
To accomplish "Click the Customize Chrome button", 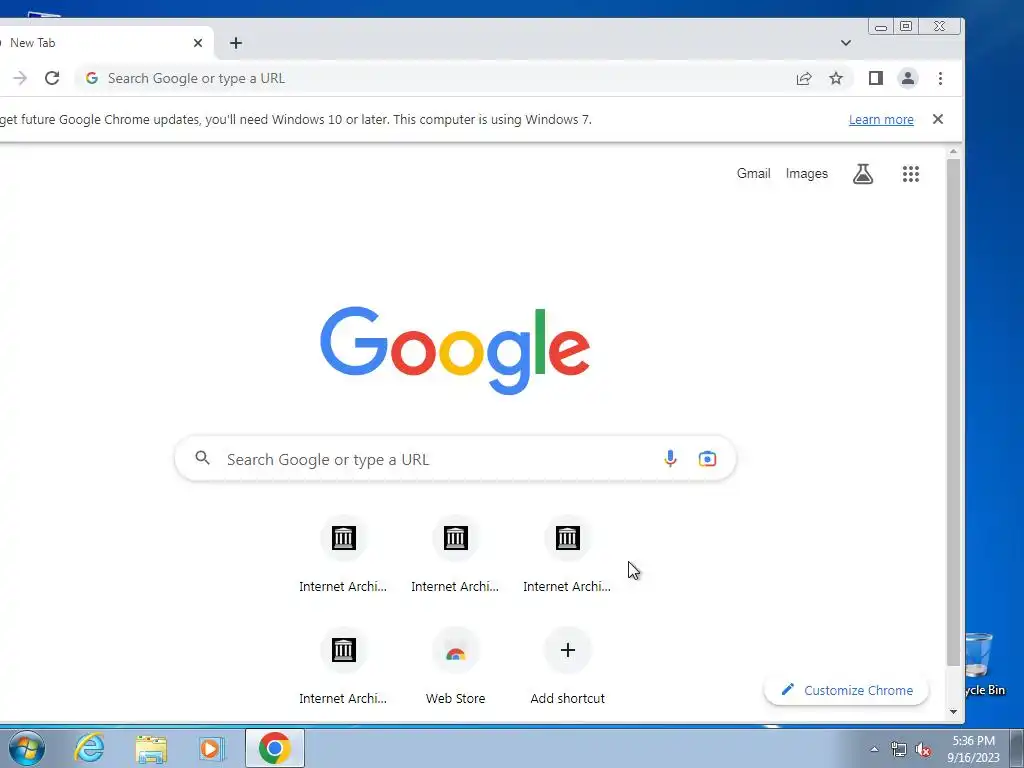I will (x=846, y=690).
